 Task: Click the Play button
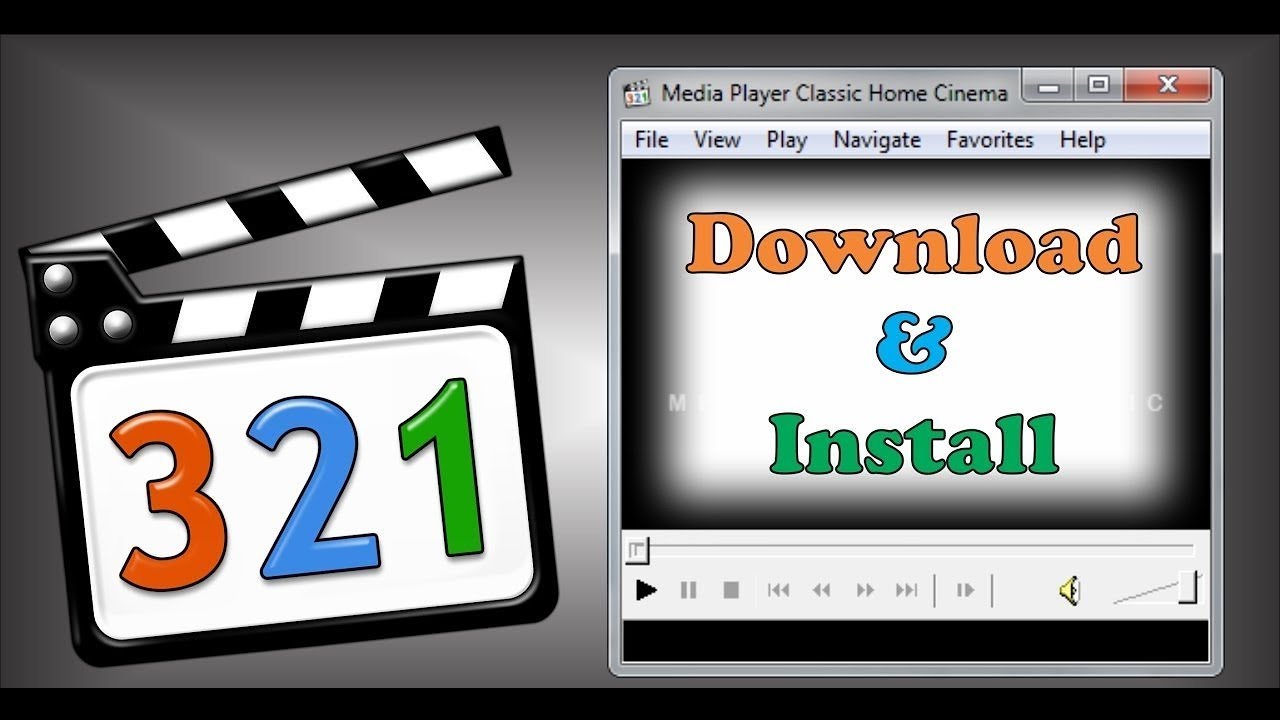point(646,590)
